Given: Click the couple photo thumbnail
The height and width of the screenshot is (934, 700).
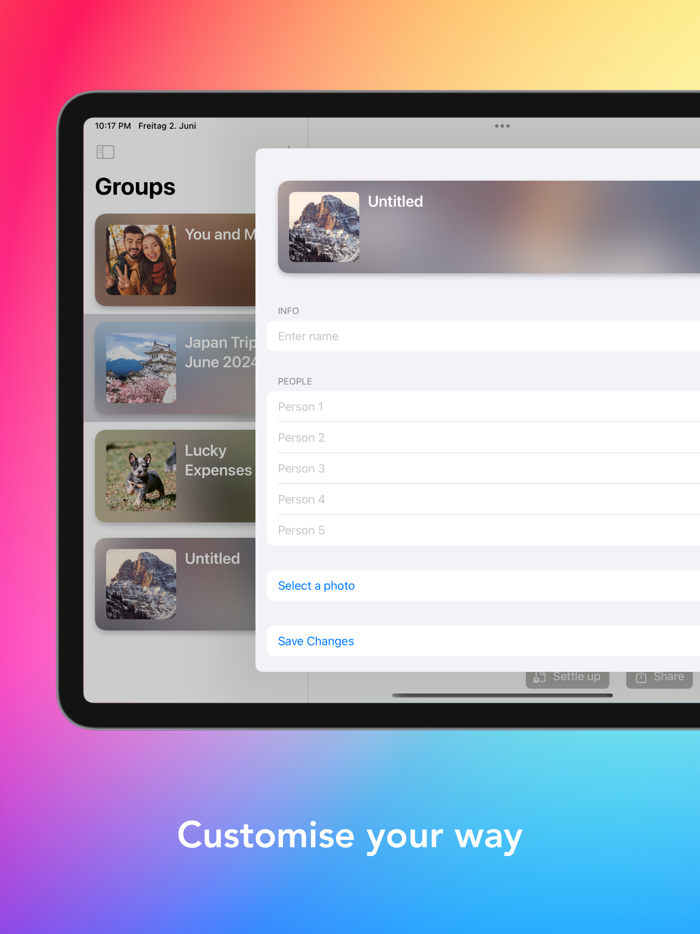Looking at the screenshot, I should (x=141, y=260).
